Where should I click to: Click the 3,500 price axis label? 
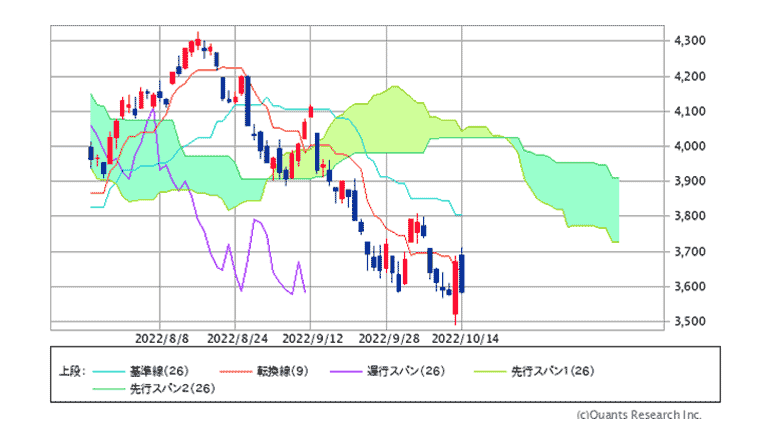(691, 322)
